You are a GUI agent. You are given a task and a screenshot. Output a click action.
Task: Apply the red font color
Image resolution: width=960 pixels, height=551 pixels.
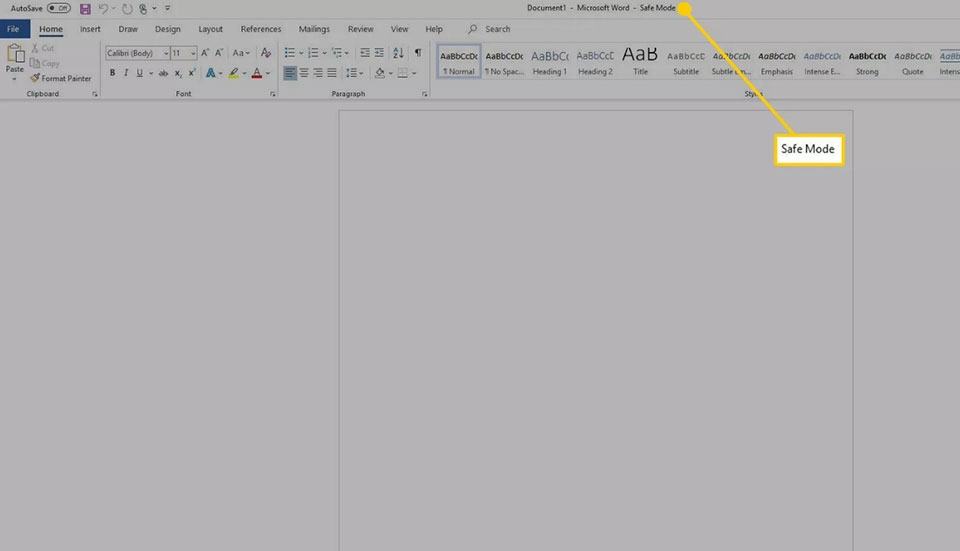(257, 73)
